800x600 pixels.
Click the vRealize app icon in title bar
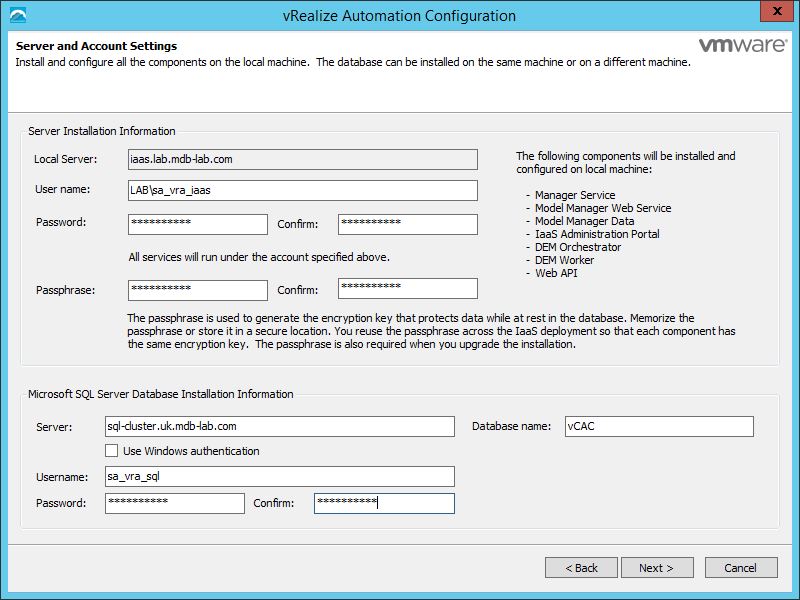click(17, 15)
